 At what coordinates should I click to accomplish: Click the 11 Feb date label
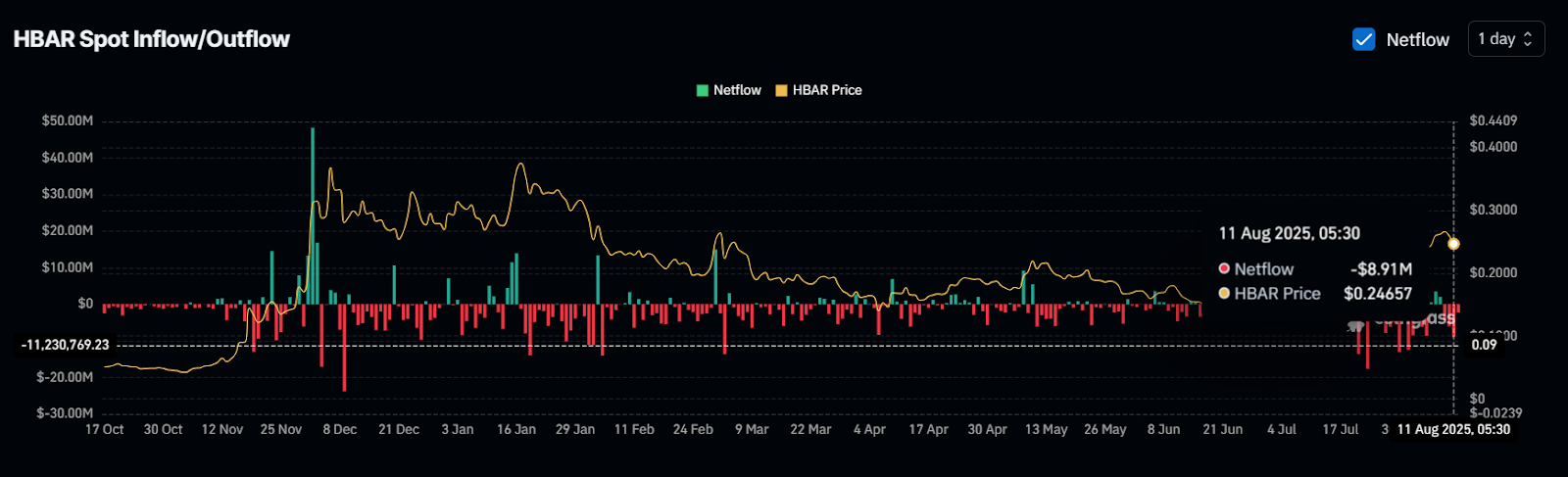tap(634, 430)
